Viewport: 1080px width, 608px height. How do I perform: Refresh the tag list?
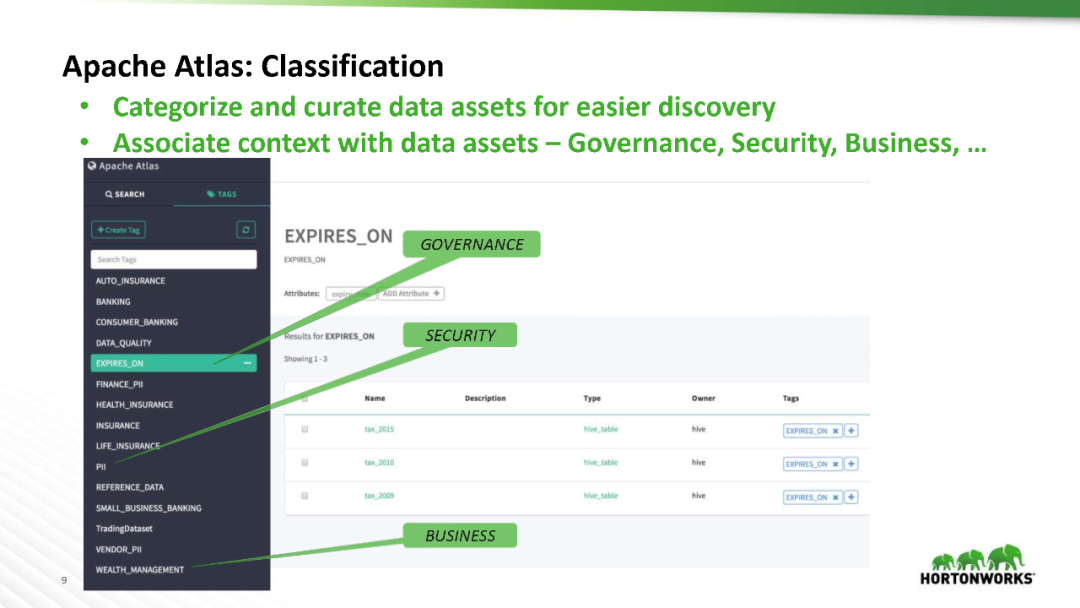[x=246, y=230]
